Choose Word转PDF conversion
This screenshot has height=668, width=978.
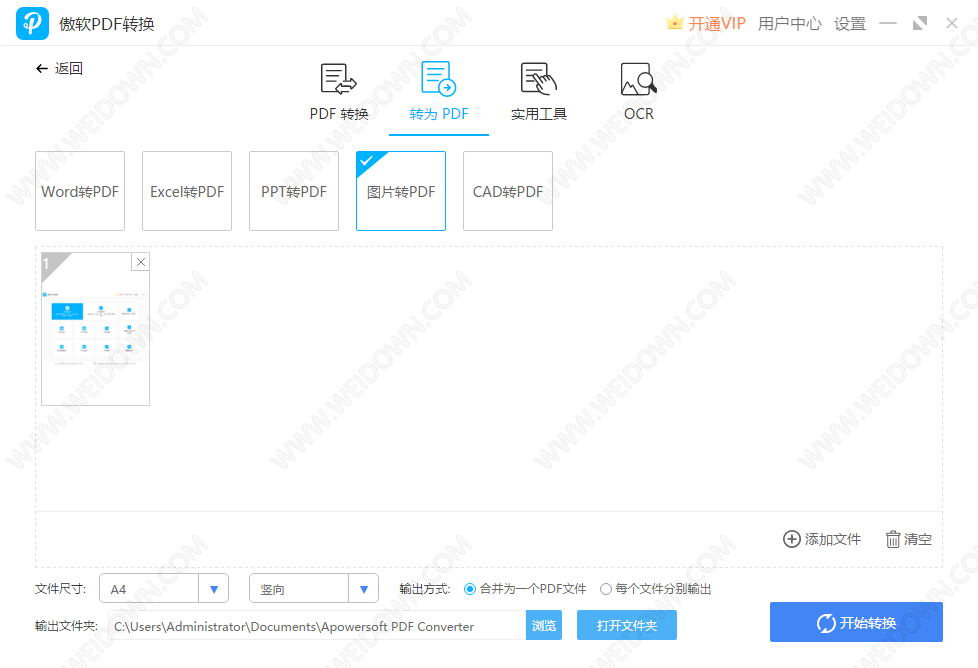80,191
